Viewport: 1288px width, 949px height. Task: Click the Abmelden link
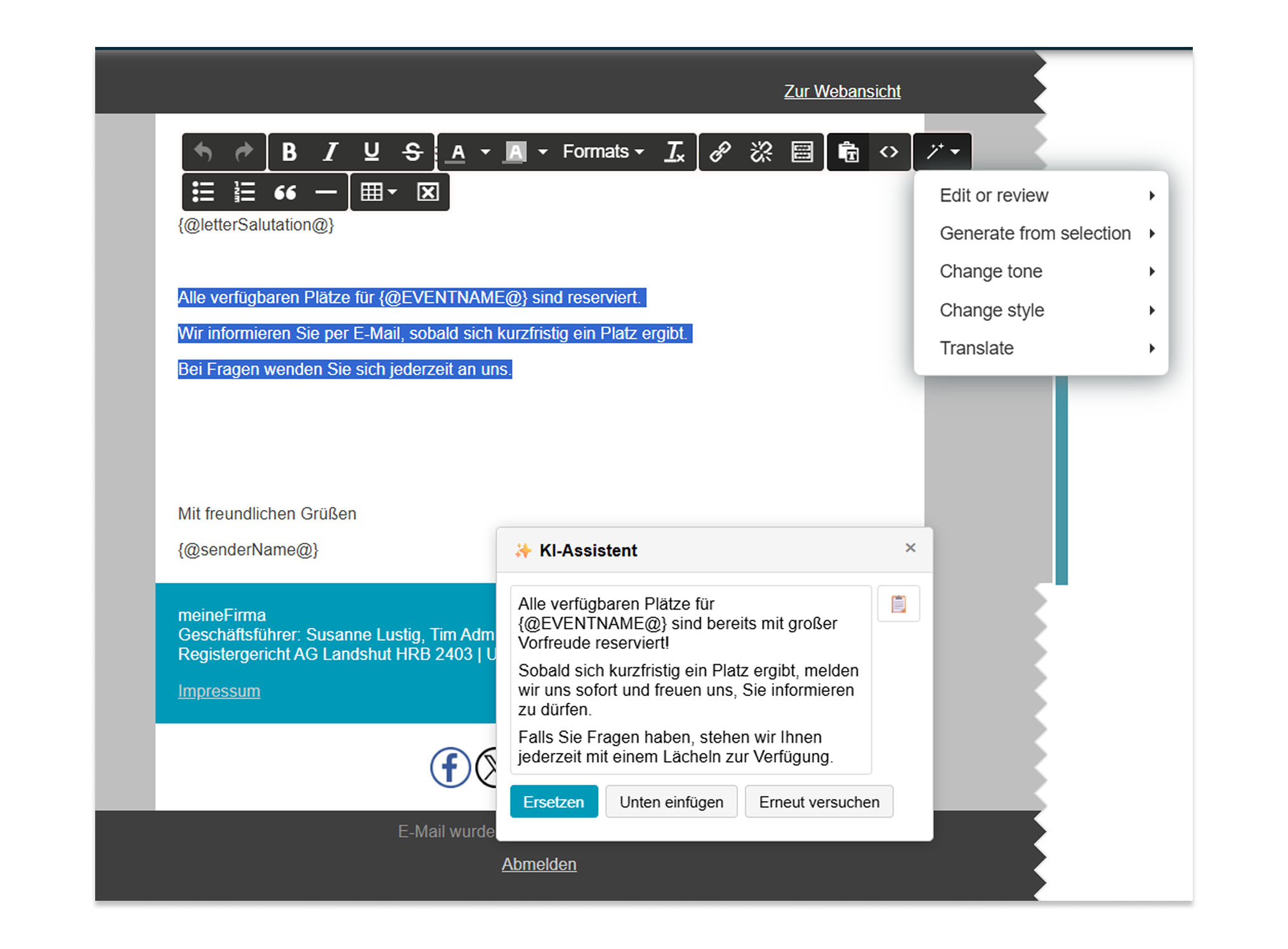[539, 864]
